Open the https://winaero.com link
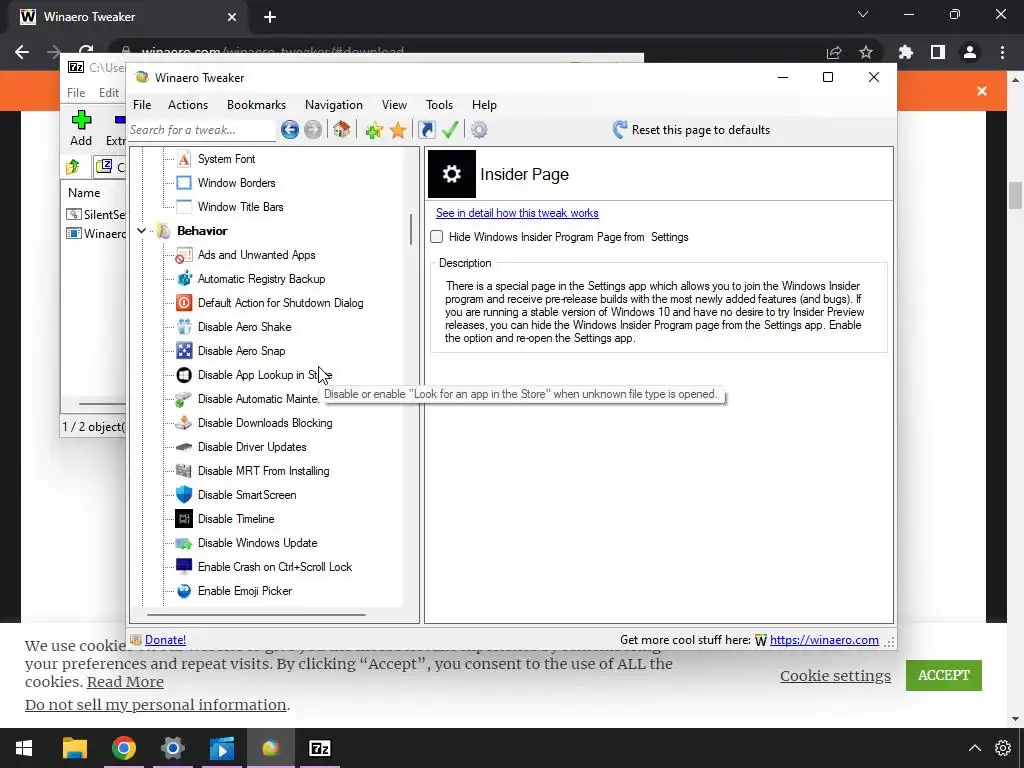 [824, 640]
